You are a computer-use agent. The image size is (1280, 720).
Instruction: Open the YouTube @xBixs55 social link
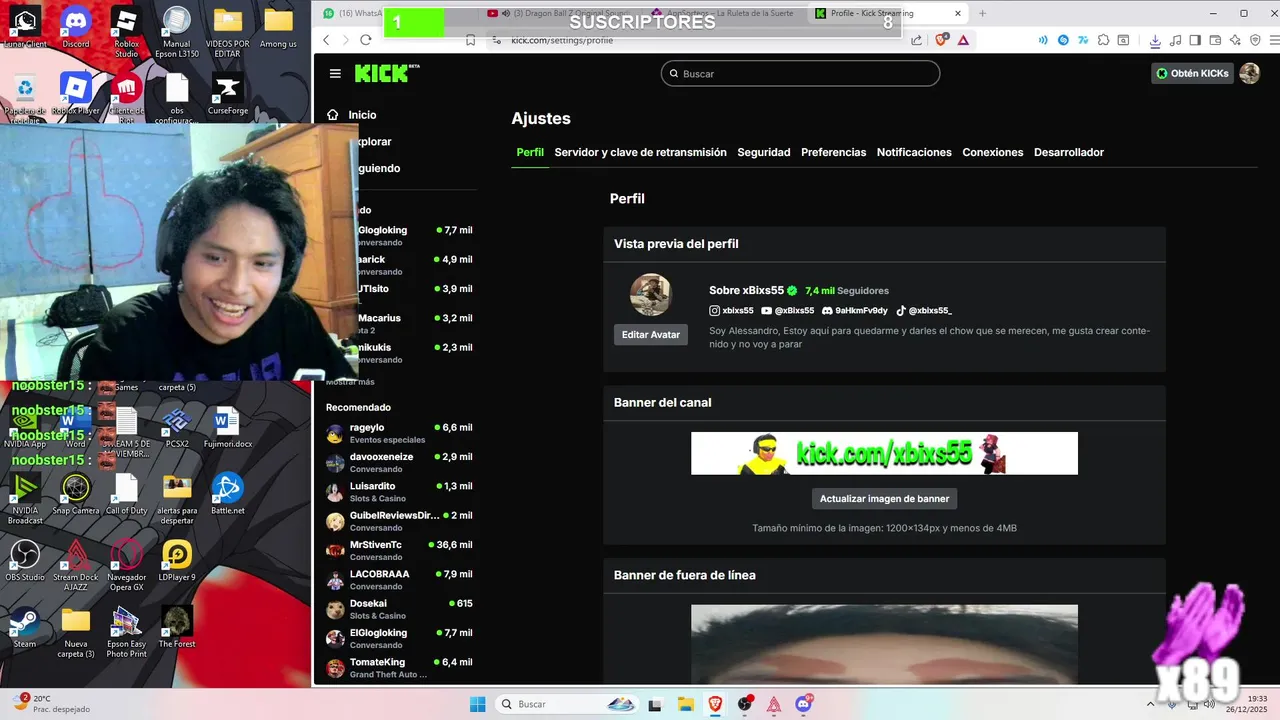788,311
